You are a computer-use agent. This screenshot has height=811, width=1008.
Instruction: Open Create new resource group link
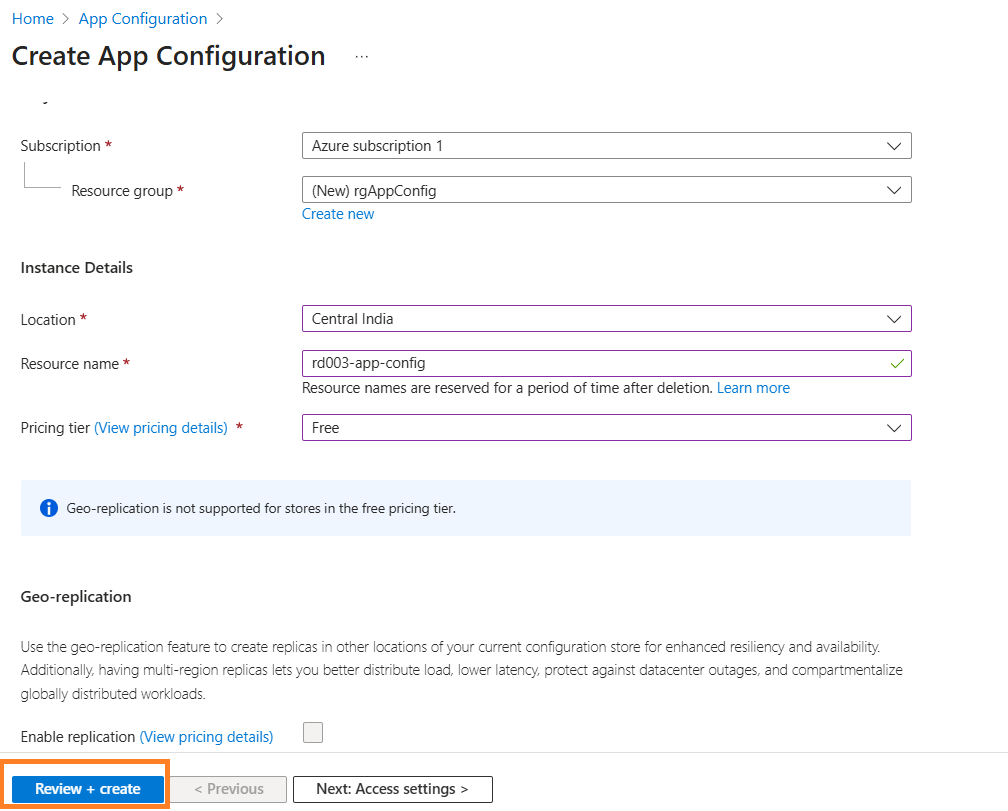(338, 213)
